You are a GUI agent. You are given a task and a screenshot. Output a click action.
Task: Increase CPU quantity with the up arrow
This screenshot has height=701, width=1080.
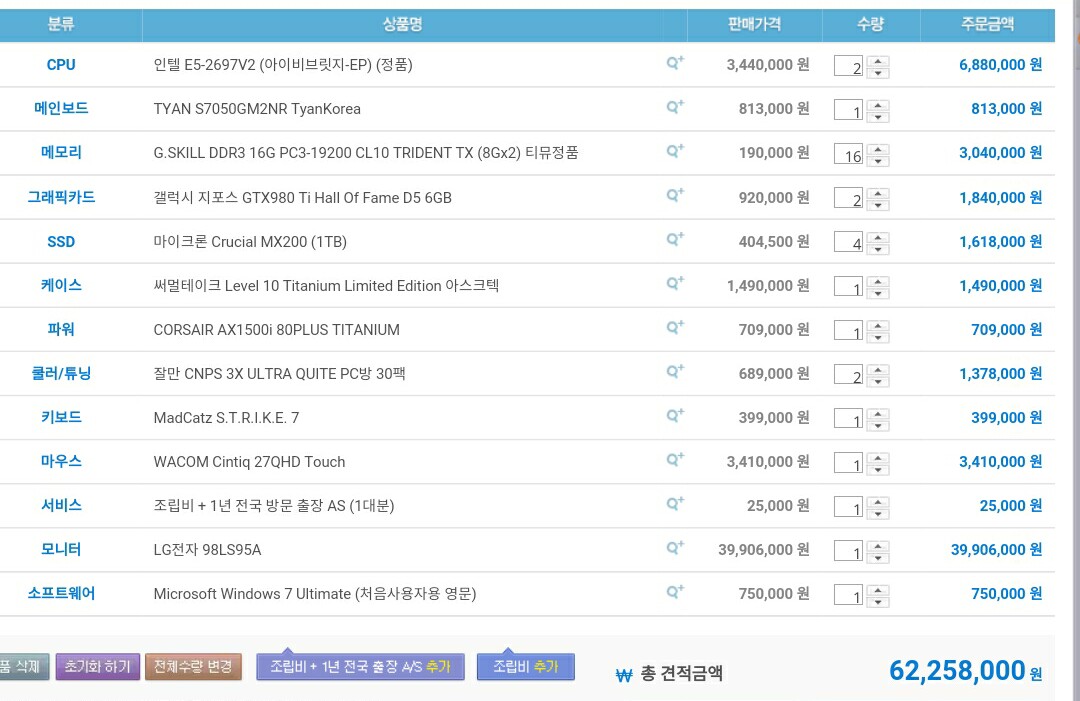(878, 61)
